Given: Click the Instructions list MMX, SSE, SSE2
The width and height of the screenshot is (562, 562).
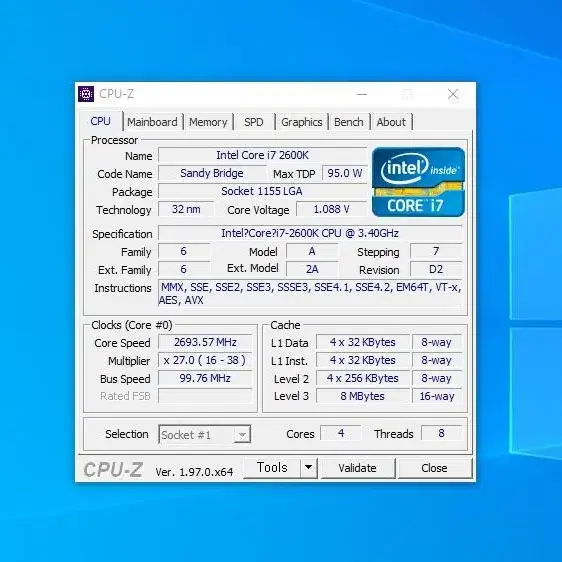Looking at the screenshot, I should (x=310, y=294).
